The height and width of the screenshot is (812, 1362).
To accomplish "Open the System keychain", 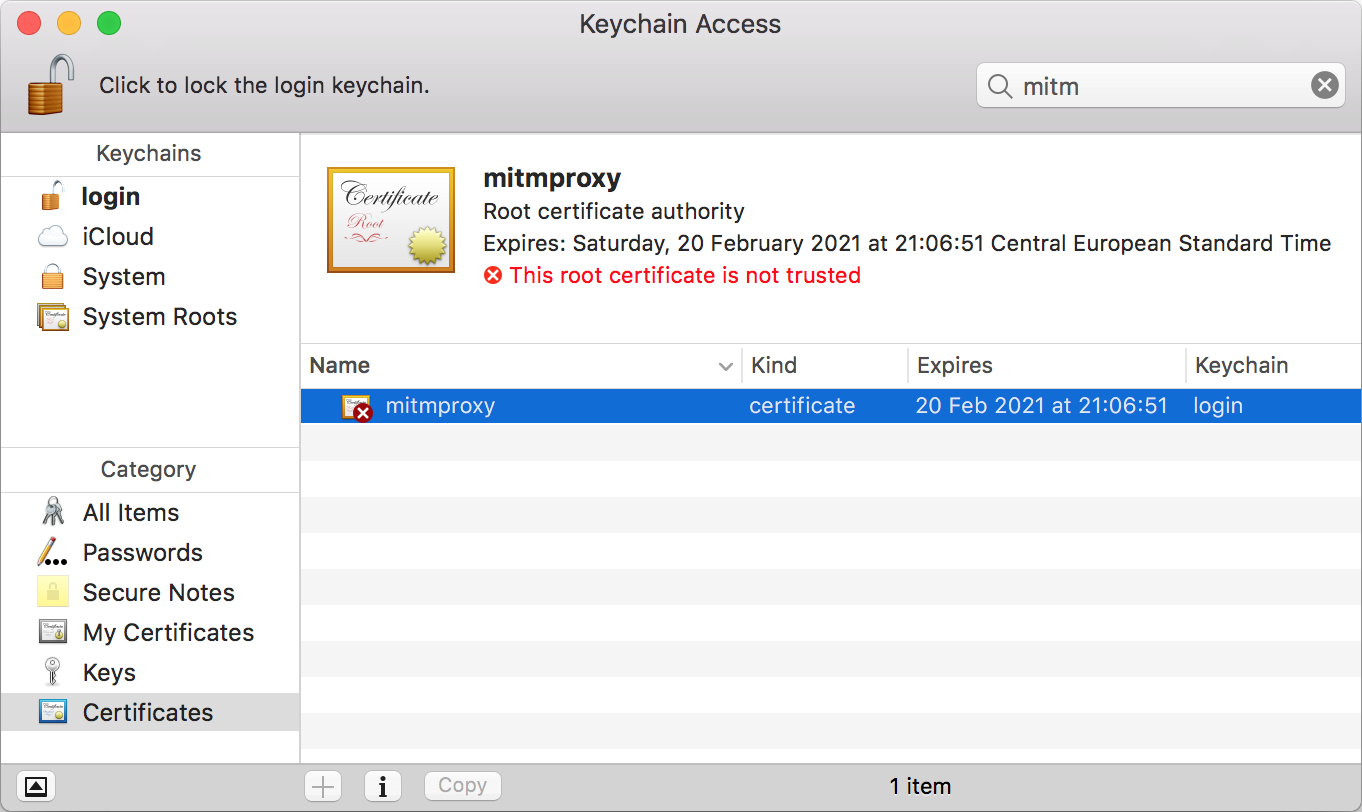I will pyautogui.click(x=123, y=277).
